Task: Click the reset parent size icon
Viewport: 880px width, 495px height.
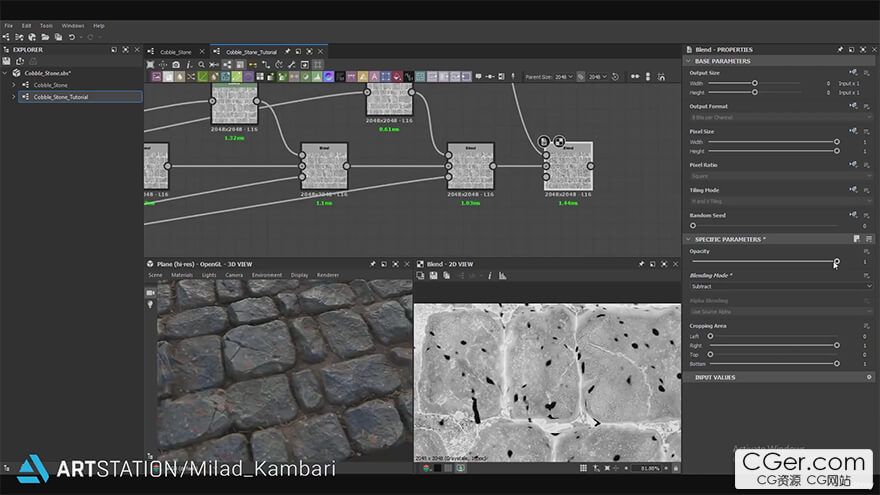Action: (x=616, y=77)
